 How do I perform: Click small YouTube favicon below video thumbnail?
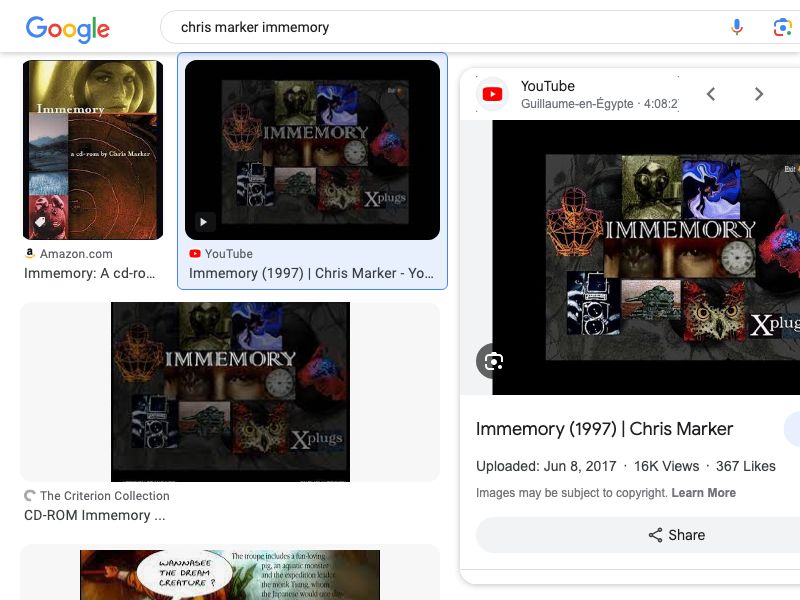[195, 254]
